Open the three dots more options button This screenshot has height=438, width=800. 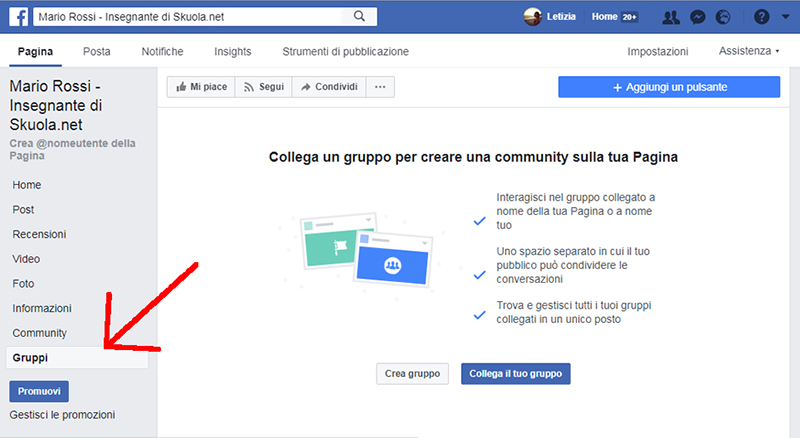coord(379,87)
